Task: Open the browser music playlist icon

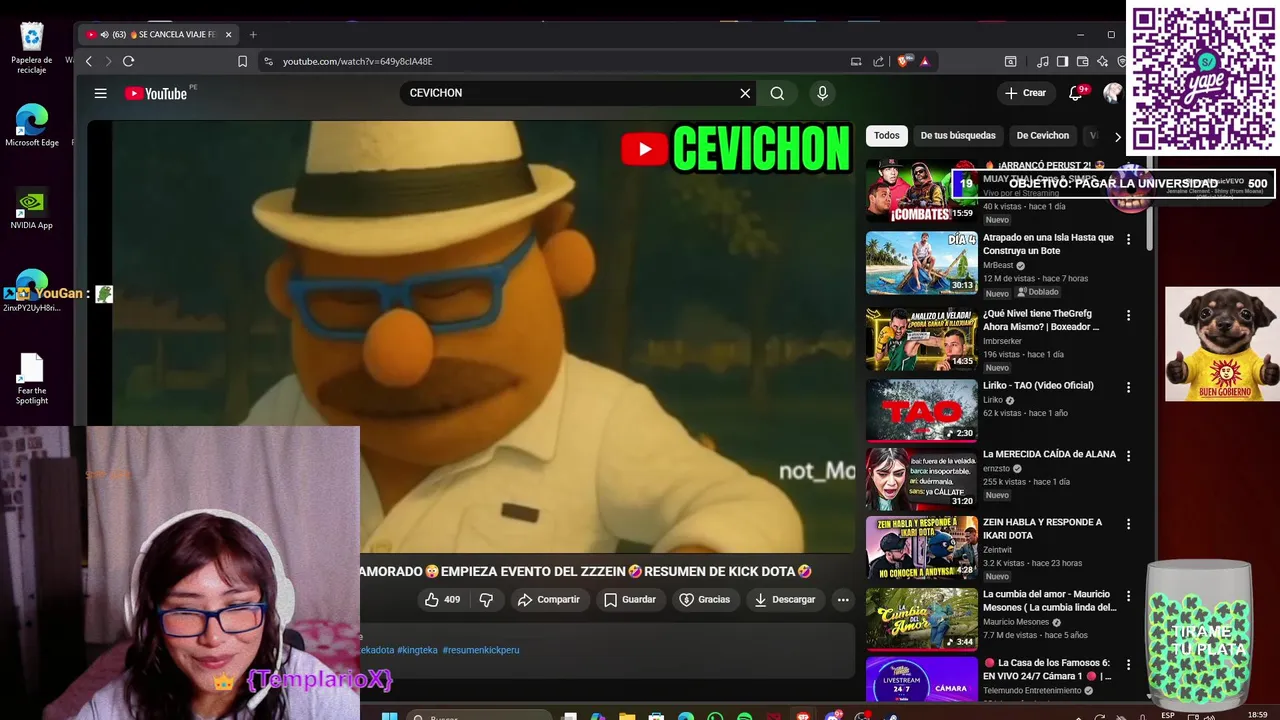Action: tap(1043, 61)
